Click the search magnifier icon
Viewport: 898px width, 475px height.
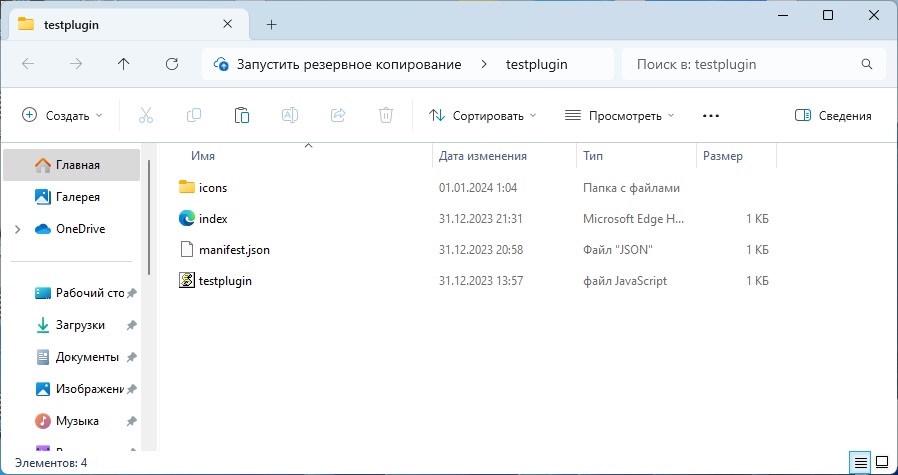click(x=867, y=64)
